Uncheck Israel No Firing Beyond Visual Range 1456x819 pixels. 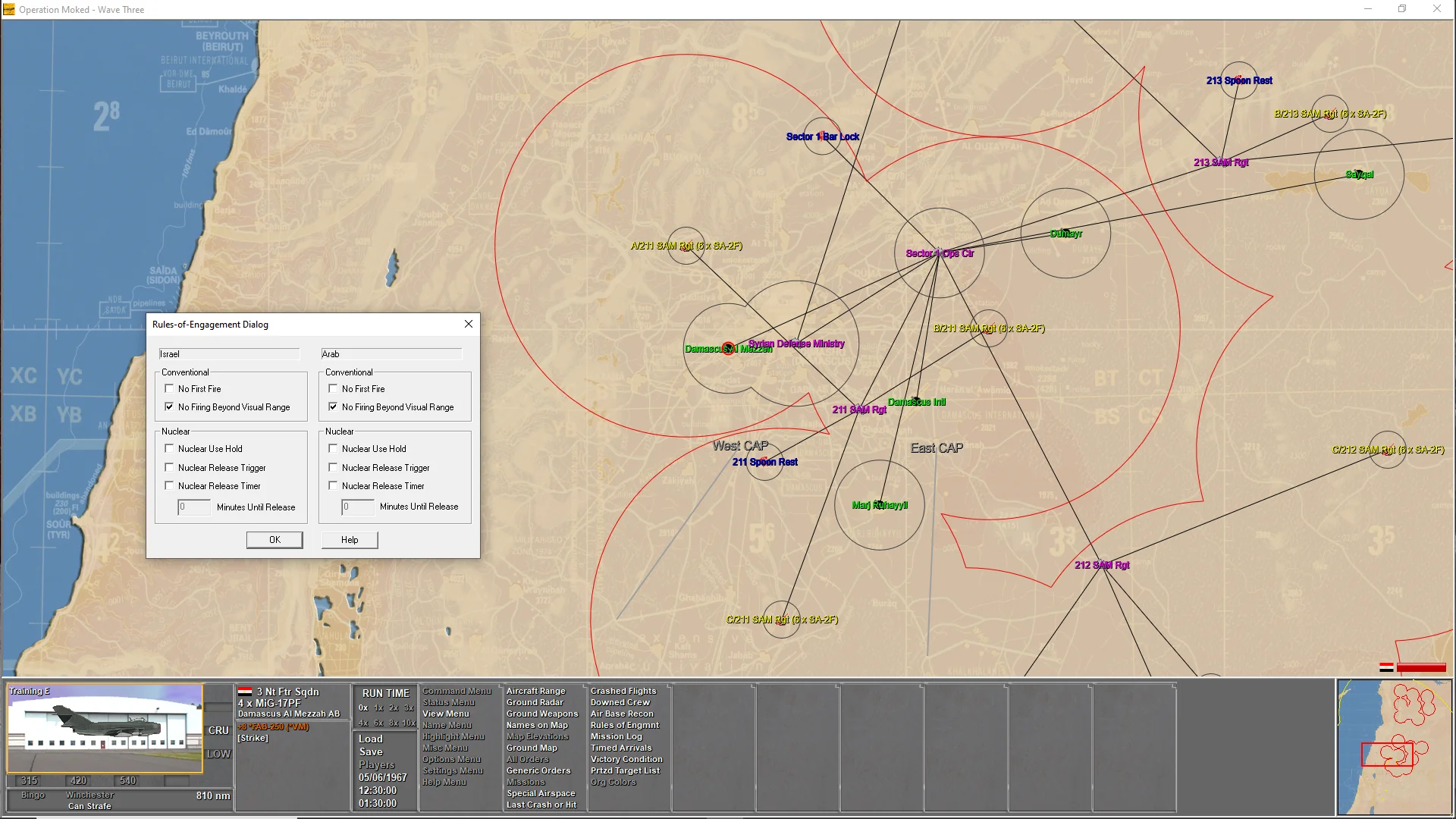tap(169, 407)
